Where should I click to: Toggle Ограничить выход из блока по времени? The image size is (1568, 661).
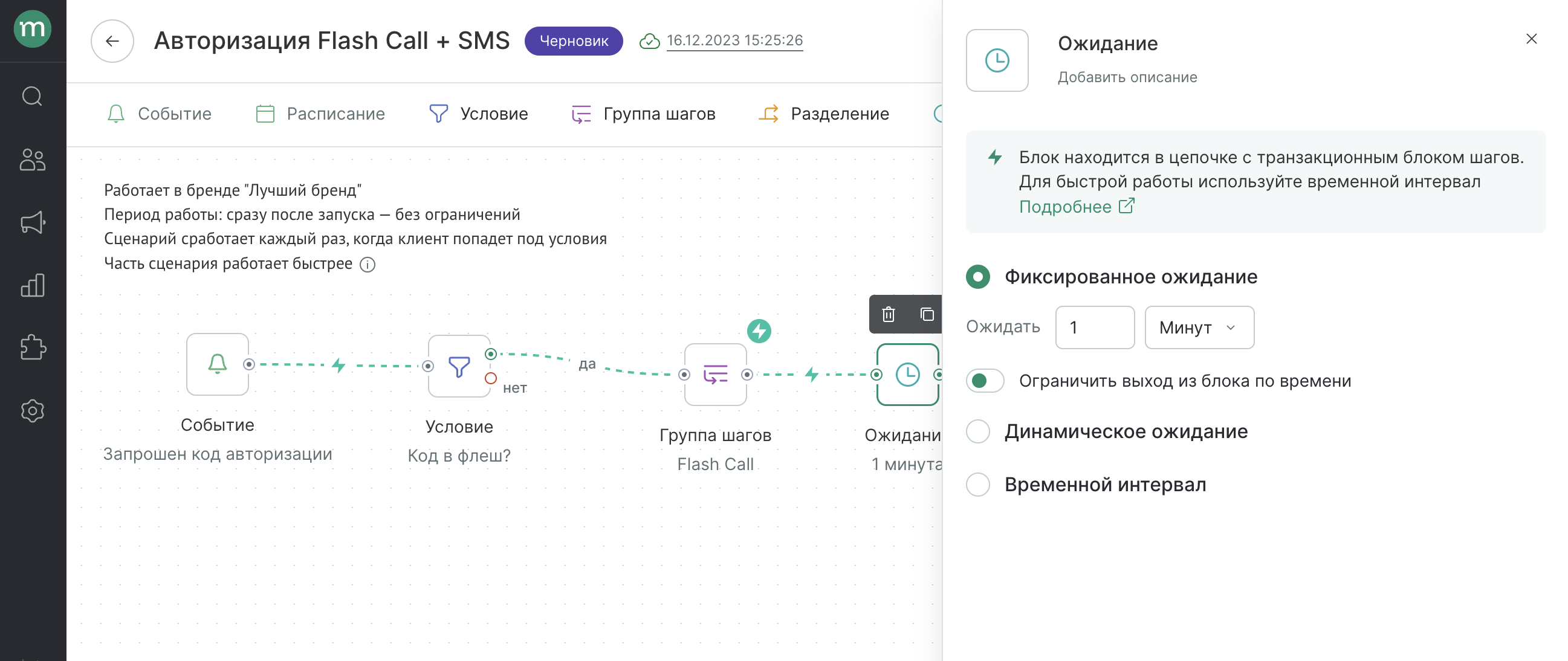[x=985, y=381]
